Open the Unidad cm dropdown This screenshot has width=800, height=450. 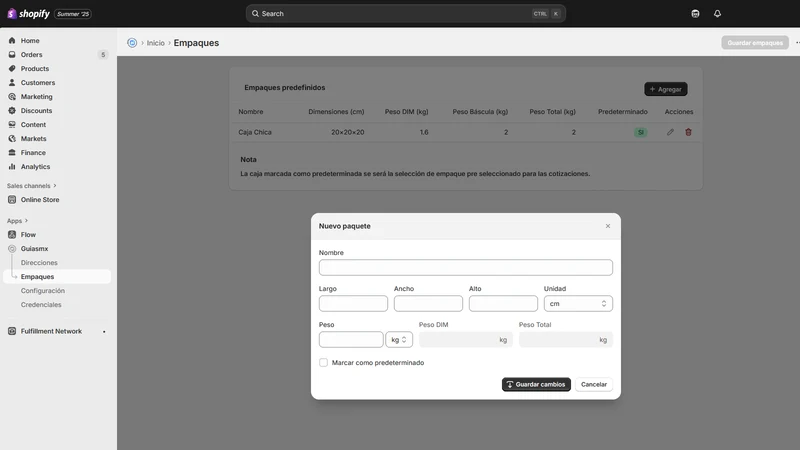click(x=578, y=304)
